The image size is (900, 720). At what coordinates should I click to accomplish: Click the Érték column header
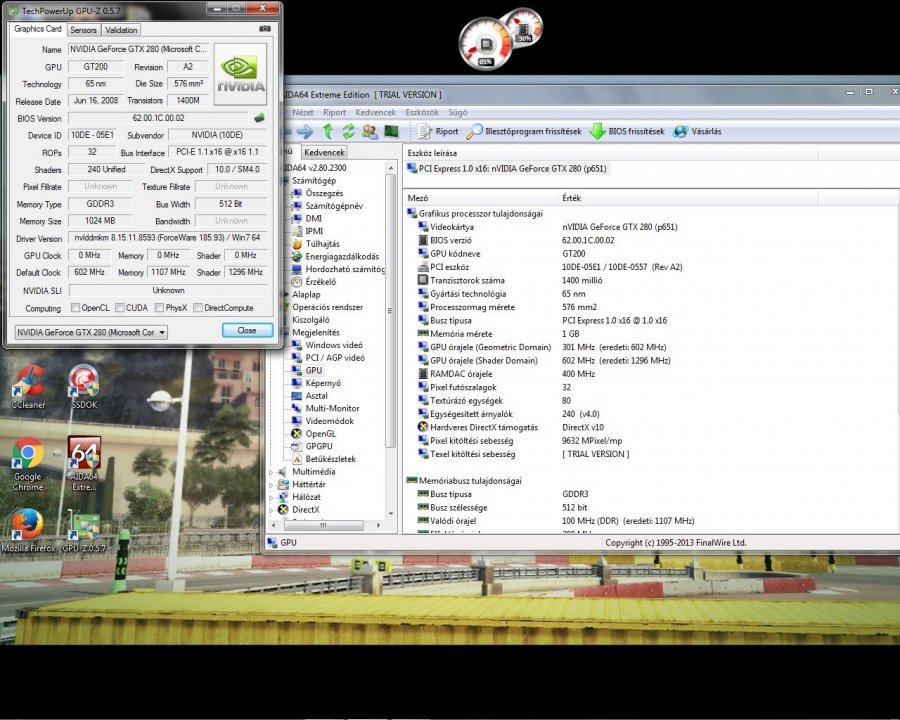click(x=688, y=198)
